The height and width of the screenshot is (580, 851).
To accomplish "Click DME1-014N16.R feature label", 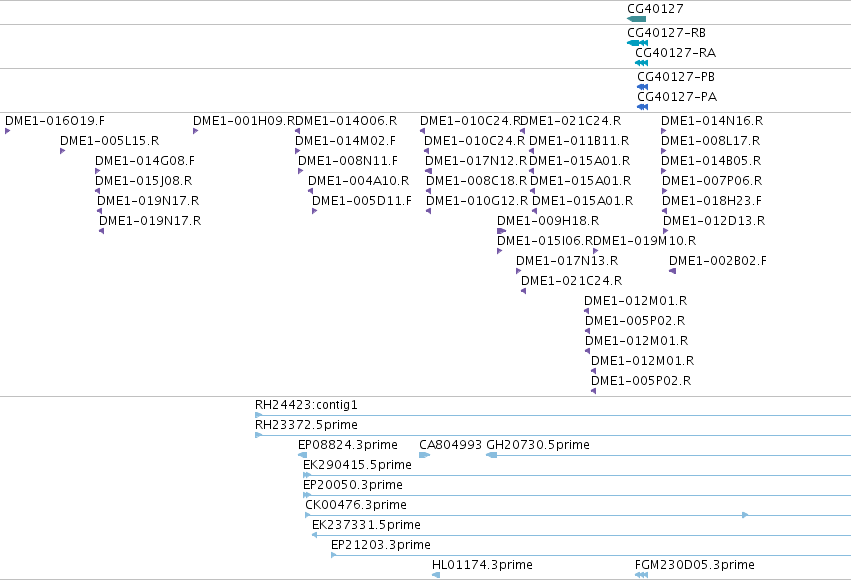I will coord(712,120).
